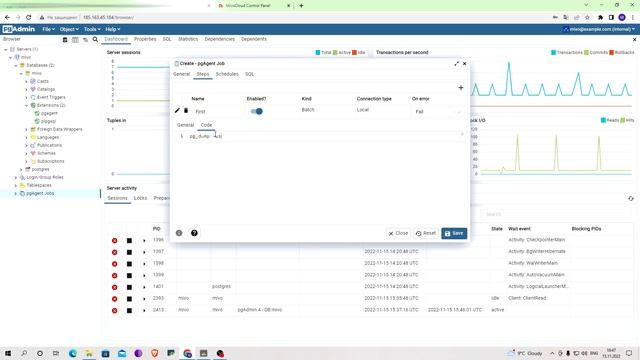Close the dashboard panel with X icon
Image resolution: width=640 pixels, height=360 pixels.
tap(634, 40)
